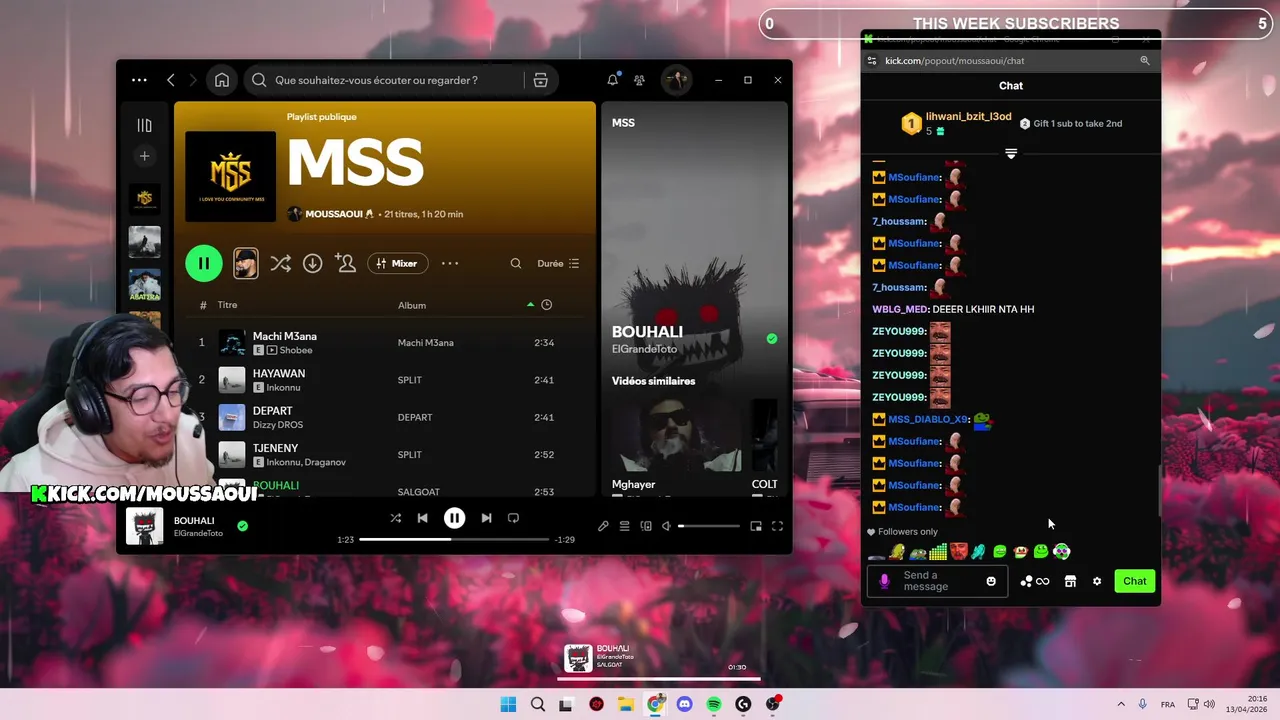Open more options for MSS playlist
1280x720 pixels.
pyautogui.click(x=450, y=263)
